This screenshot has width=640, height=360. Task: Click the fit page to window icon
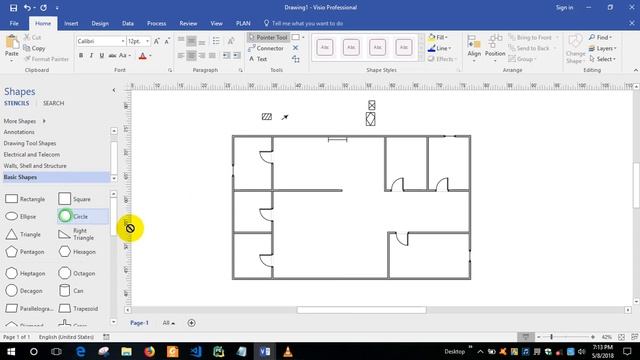621,337
